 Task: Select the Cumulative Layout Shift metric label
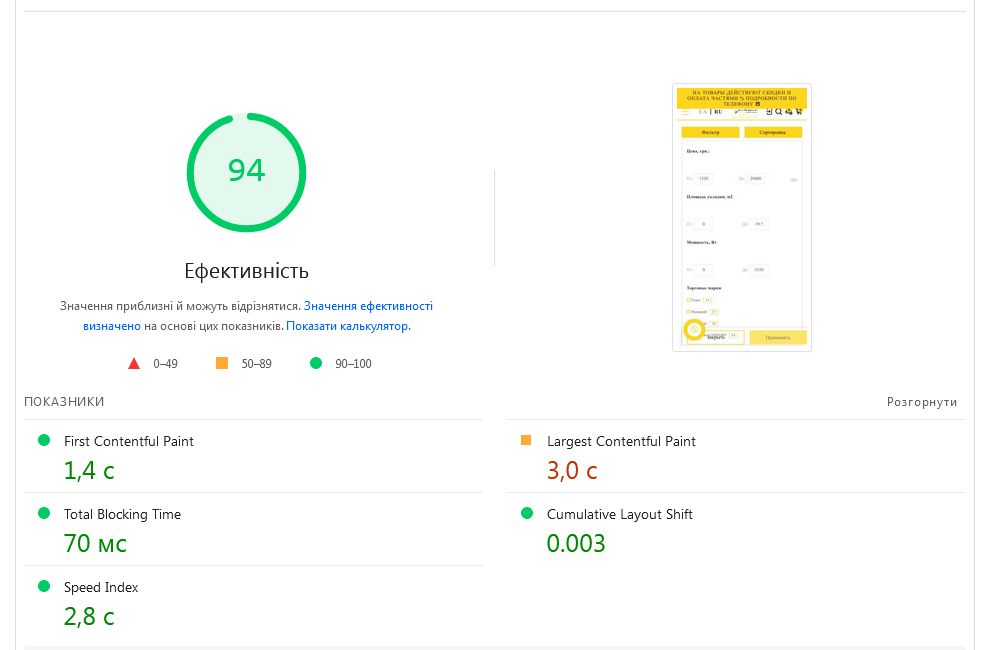(x=619, y=514)
